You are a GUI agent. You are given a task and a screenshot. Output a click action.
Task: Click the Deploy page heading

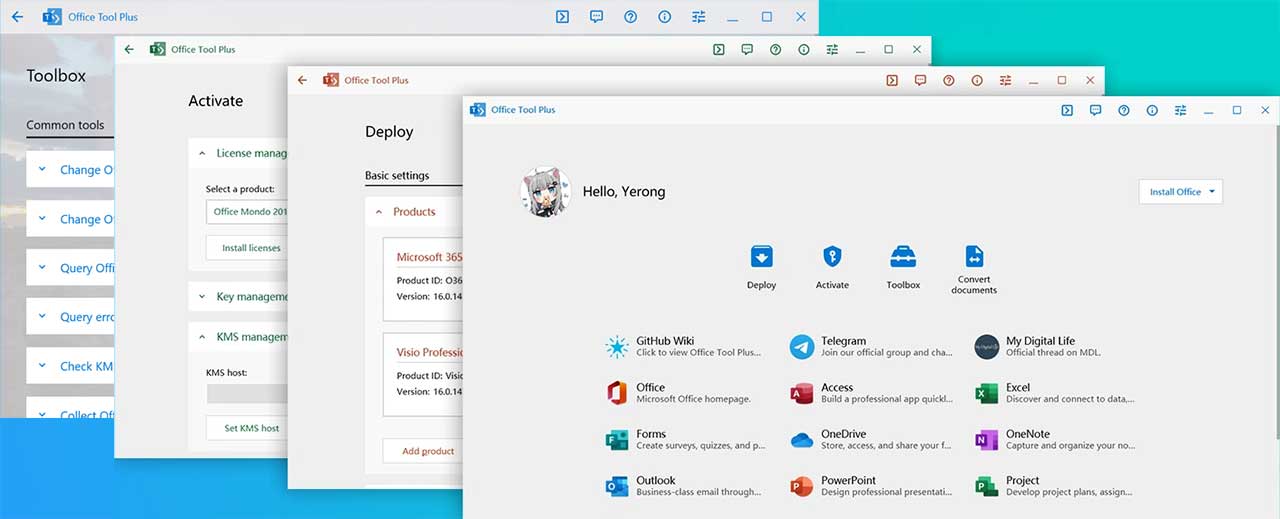pos(389,132)
